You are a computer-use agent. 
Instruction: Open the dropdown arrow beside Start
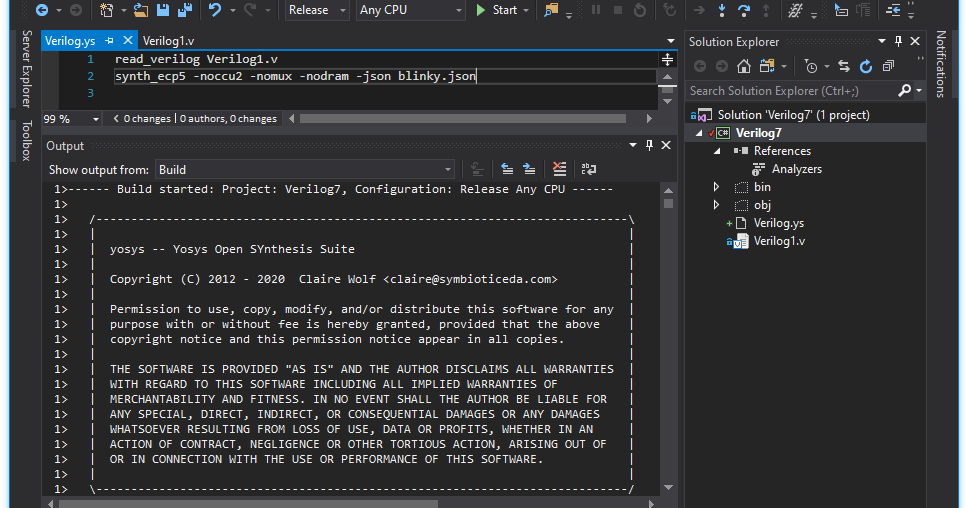526,10
